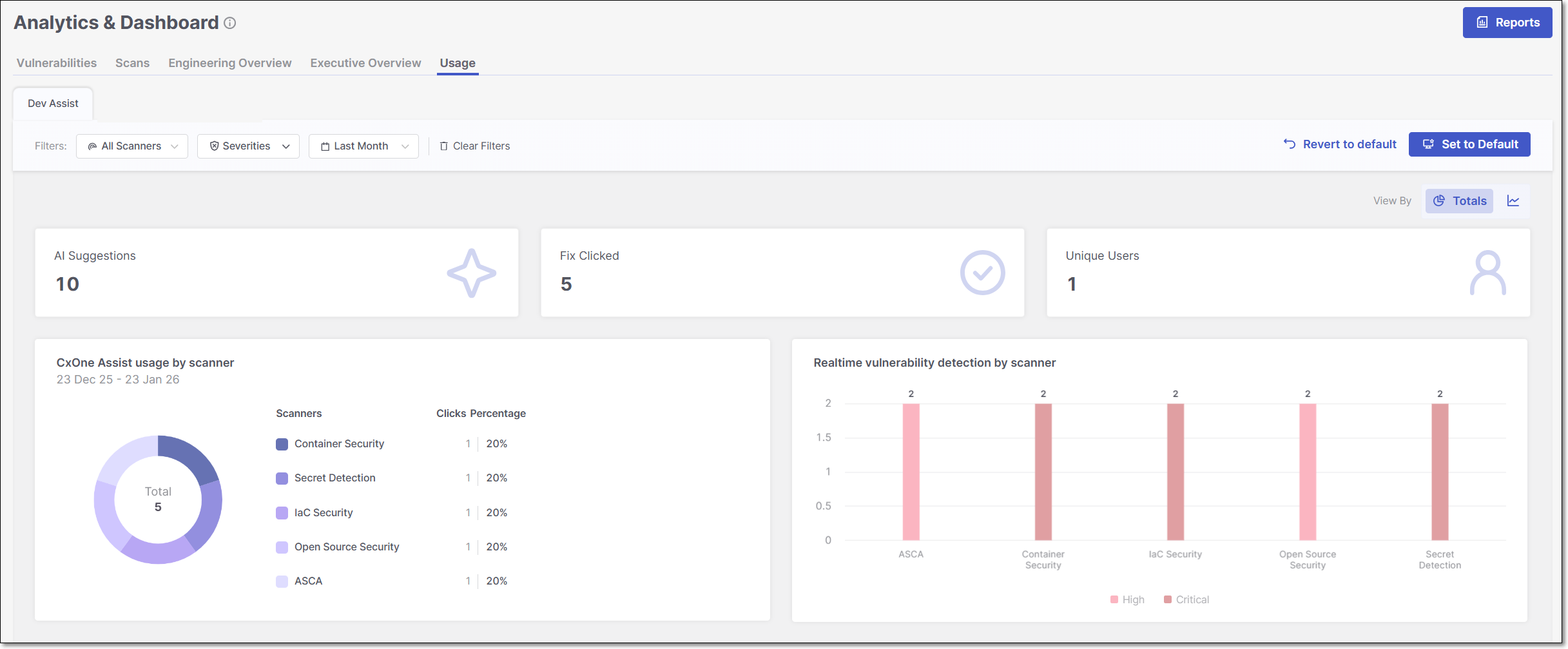Click the ASCA bar in the chart

point(911,472)
